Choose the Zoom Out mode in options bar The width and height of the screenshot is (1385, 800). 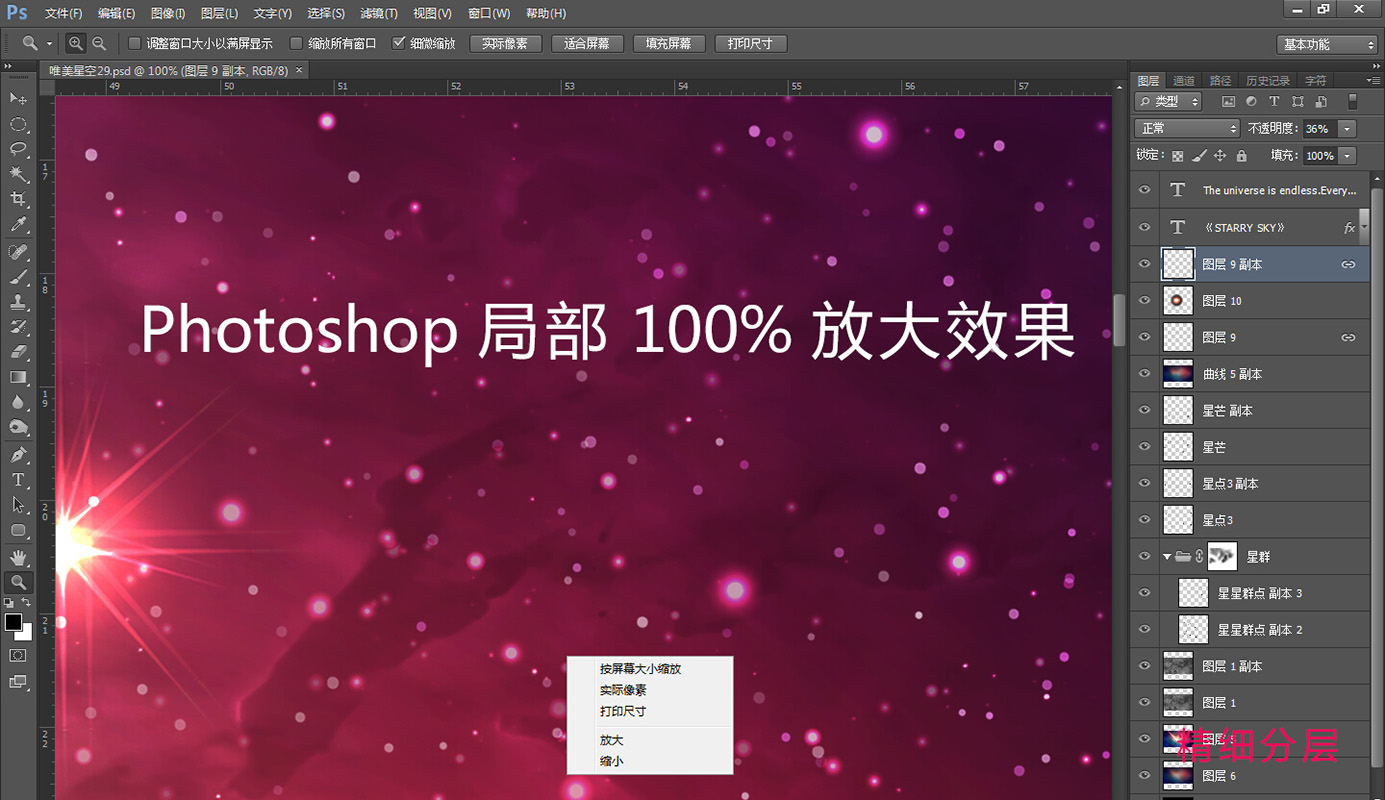99,44
